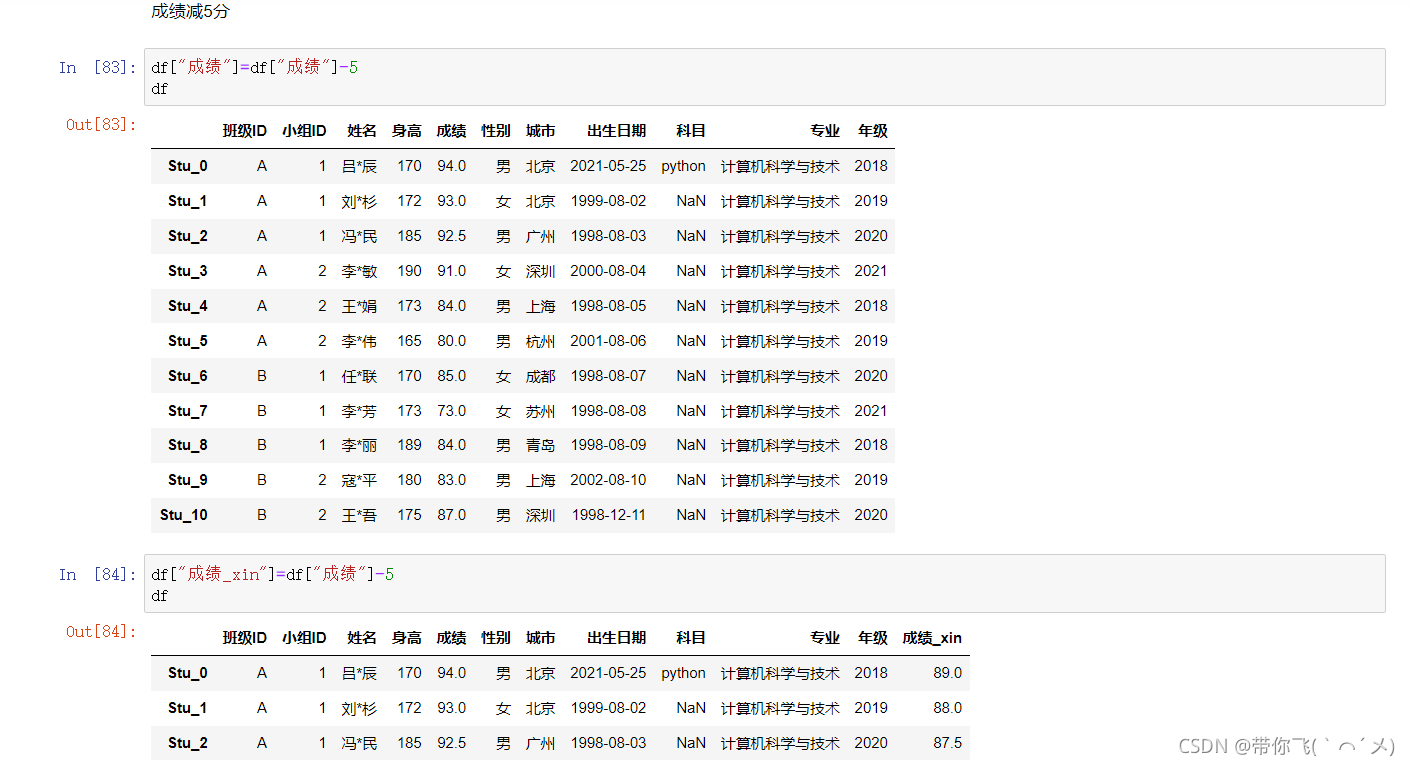1410x766 pixels.
Task: Click 年级 header in Out[83] table
Action: [x=873, y=131]
